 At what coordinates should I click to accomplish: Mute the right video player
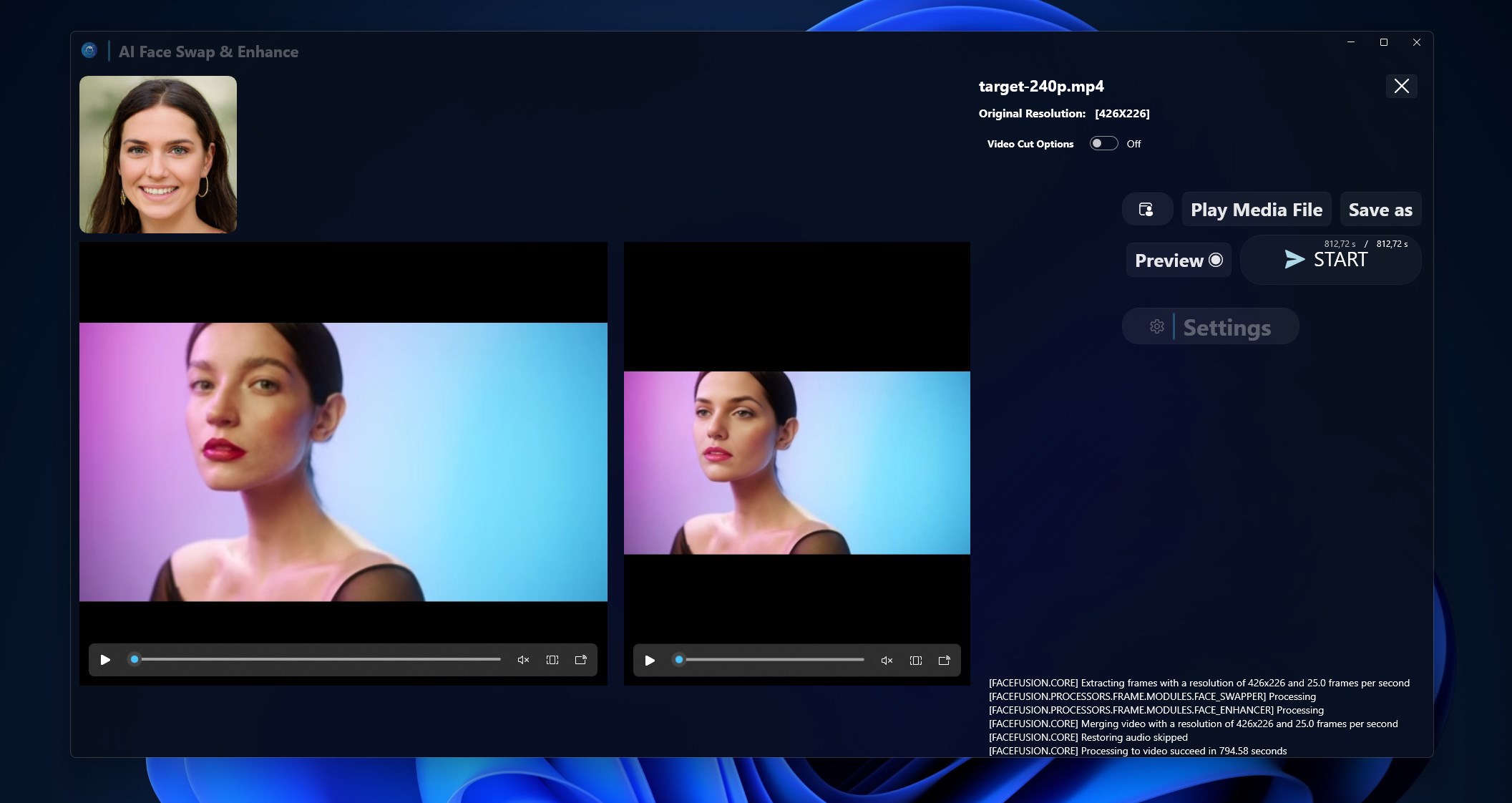[887, 660]
